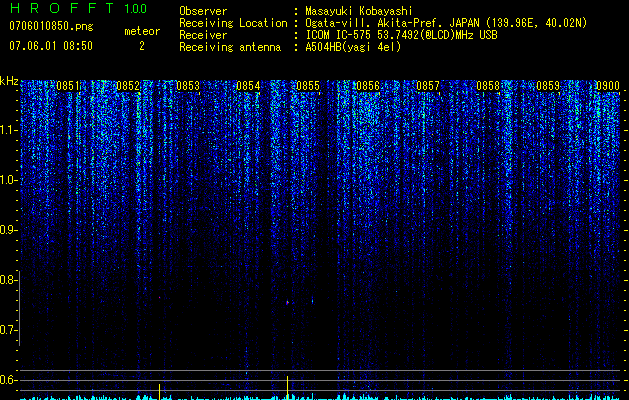Click the 0853 time marker
The image size is (629, 400).
click(x=188, y=86)
